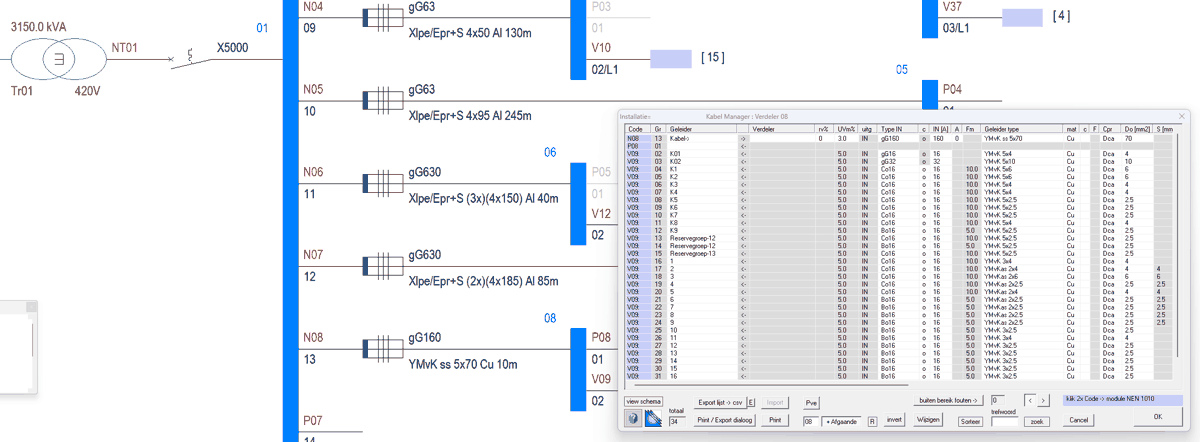The width and height of the screenshot is (1200, 442).
Task: Select the load block labeled [ 4 ]
Action: pos(1022,17)
